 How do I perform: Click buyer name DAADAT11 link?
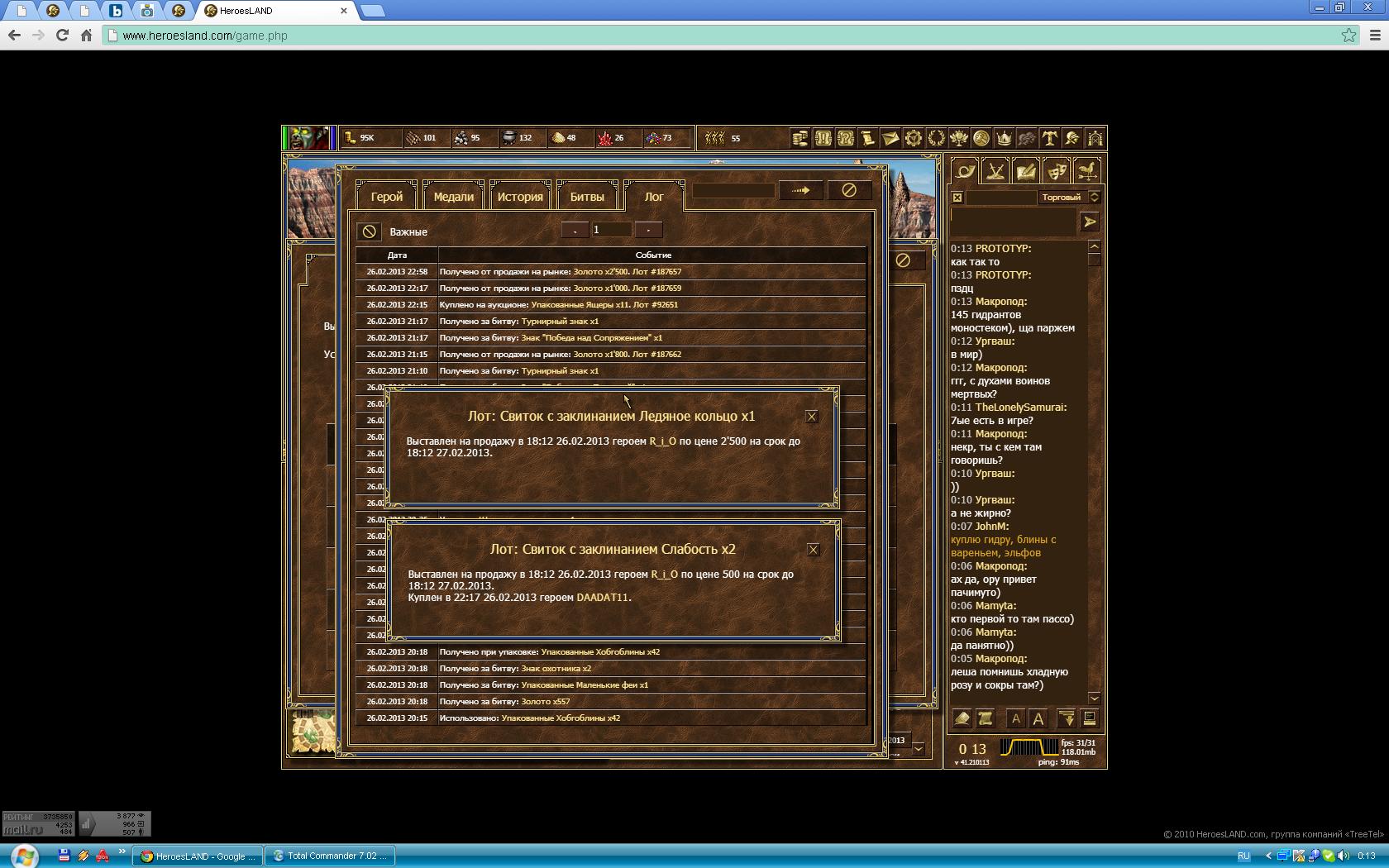pyautogui.click(x=602, y=597)
